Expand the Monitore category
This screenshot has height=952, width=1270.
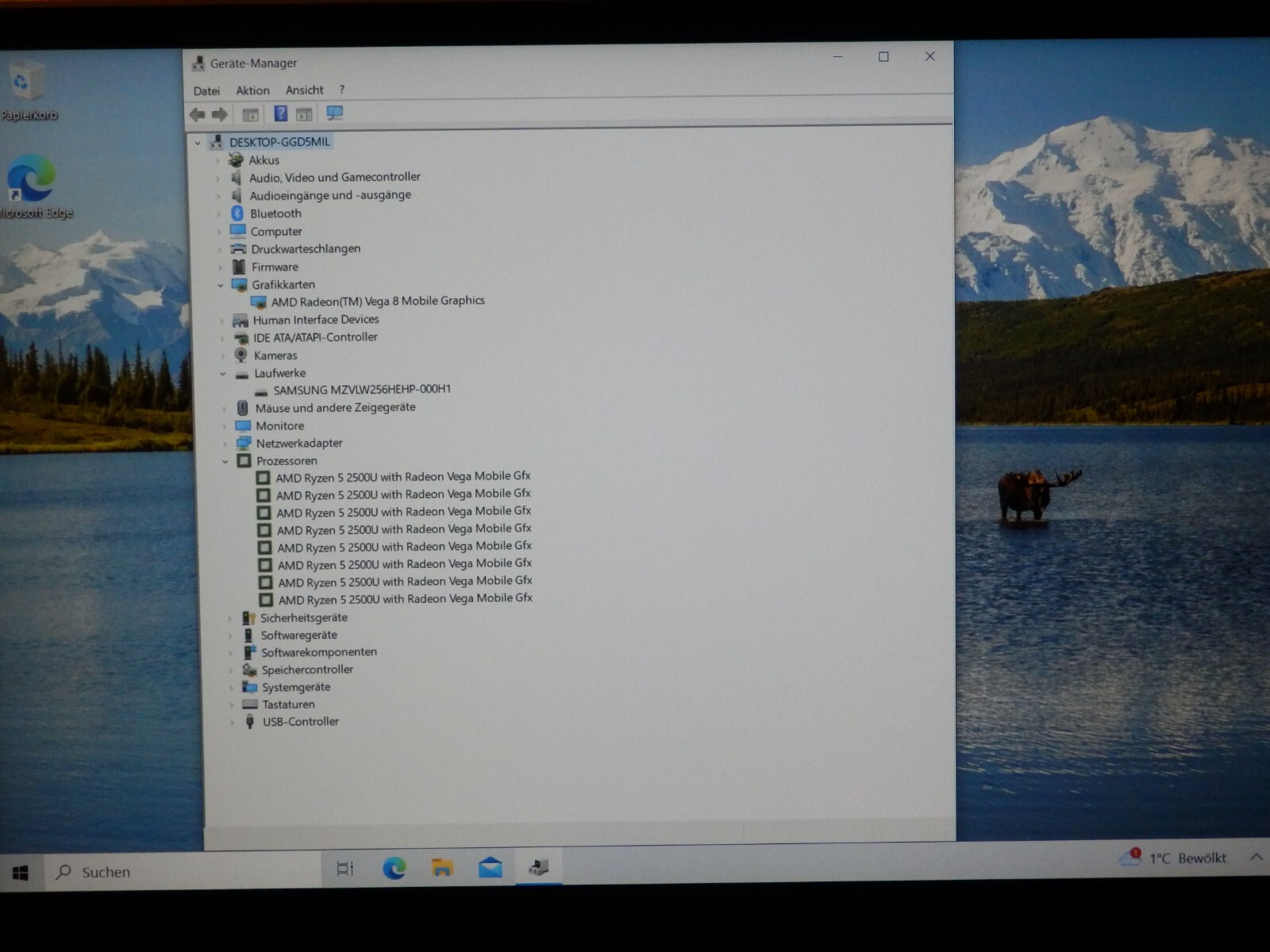225,426
